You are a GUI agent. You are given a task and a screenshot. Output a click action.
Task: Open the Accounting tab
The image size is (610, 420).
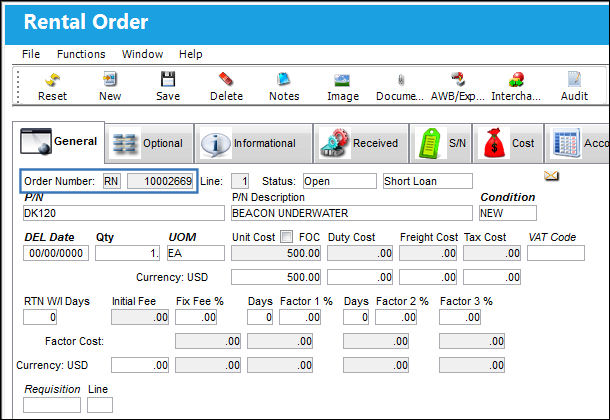coord(577,143)
